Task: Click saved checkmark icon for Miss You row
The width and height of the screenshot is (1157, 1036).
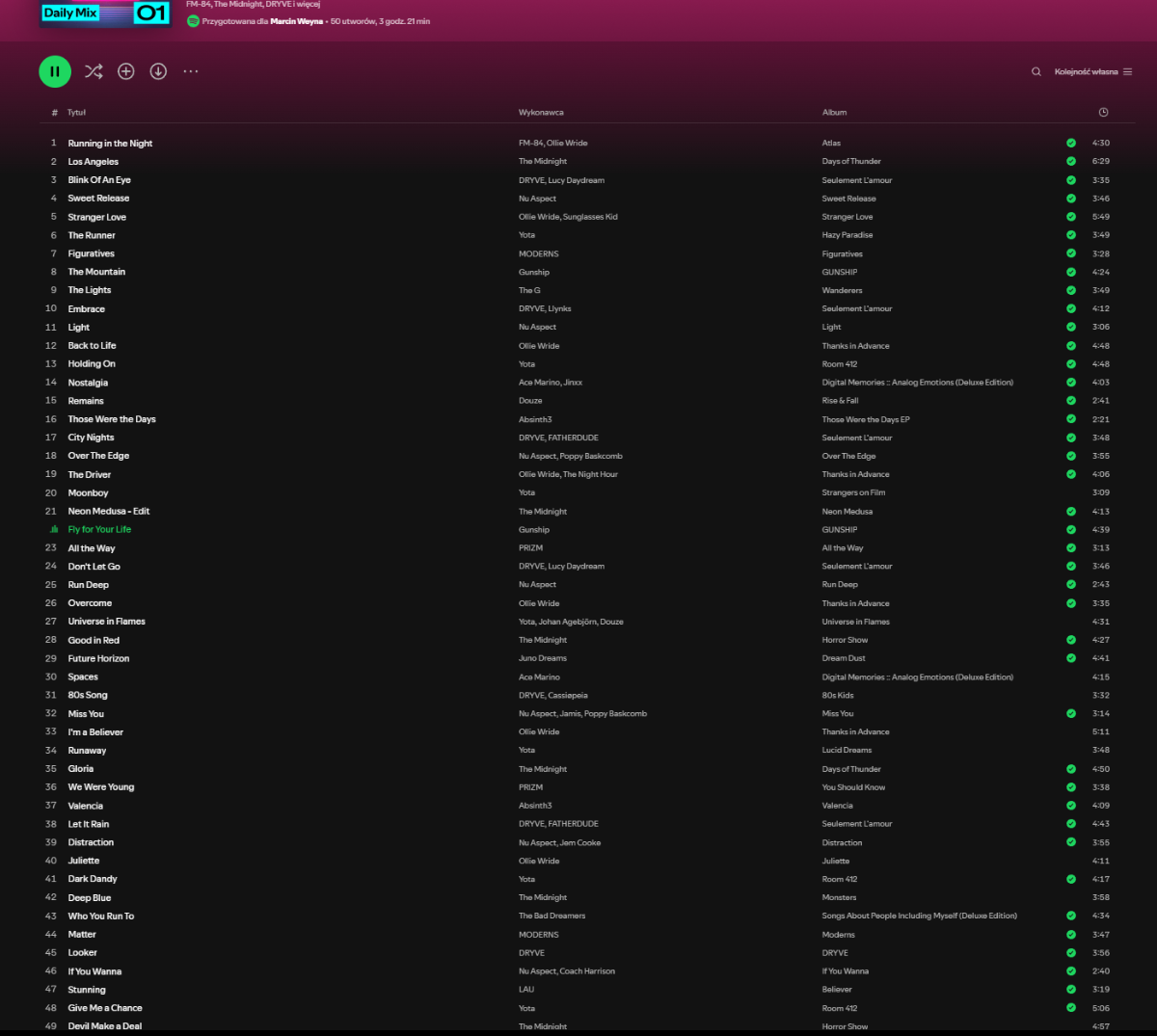Action: point(1071,714)
